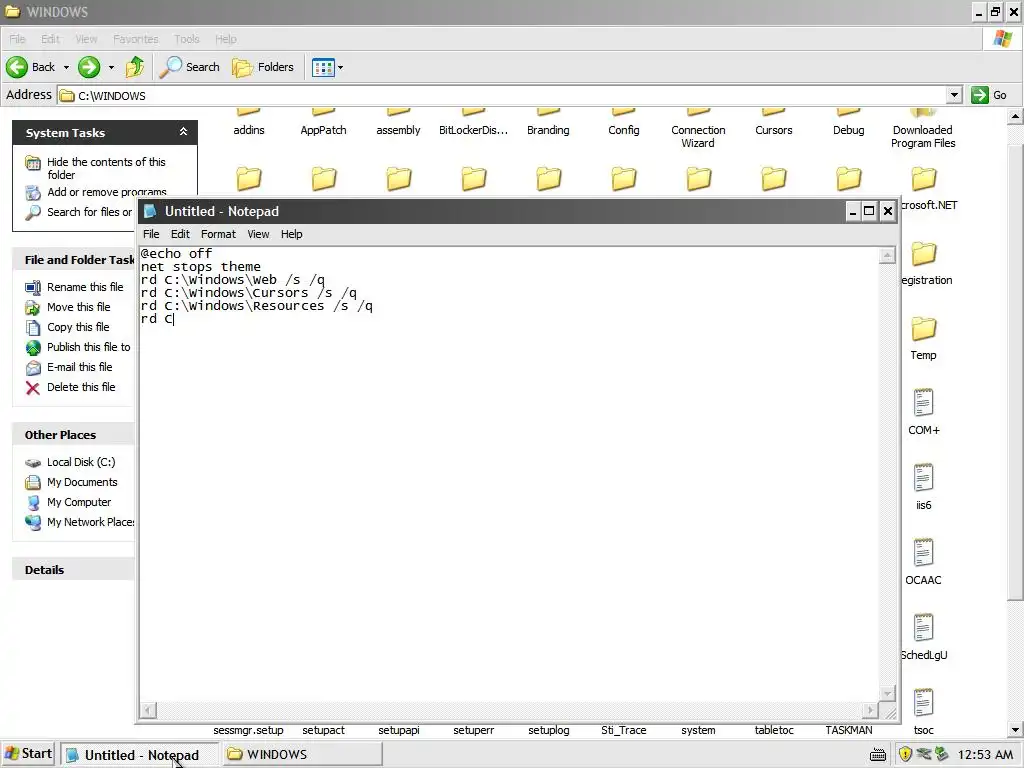Image resolution: width=1024 pixels, height=768 pixels.
Task: Click Hide the contents of this folder
Action: pos(106,168)
